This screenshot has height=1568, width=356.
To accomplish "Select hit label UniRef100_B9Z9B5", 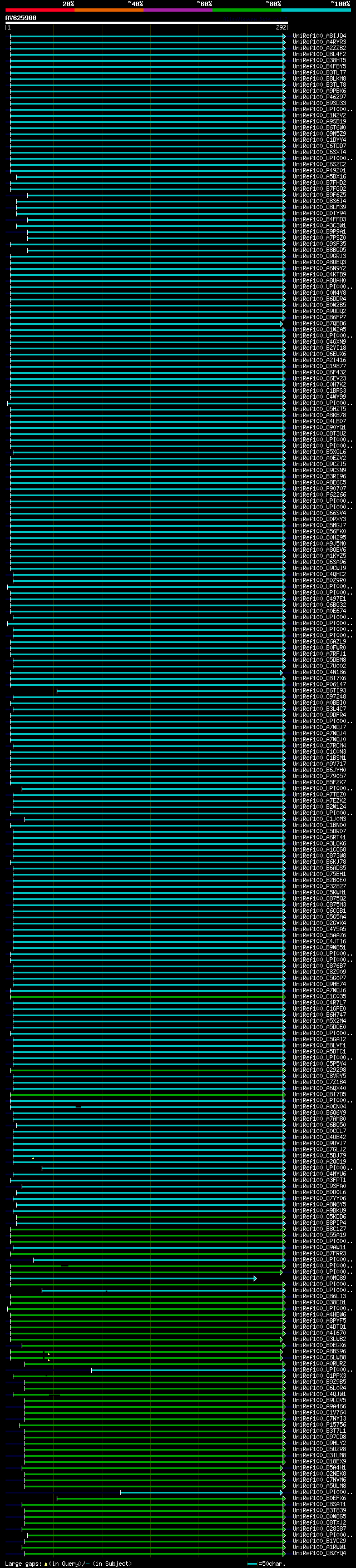I will tap(319, 1382).
